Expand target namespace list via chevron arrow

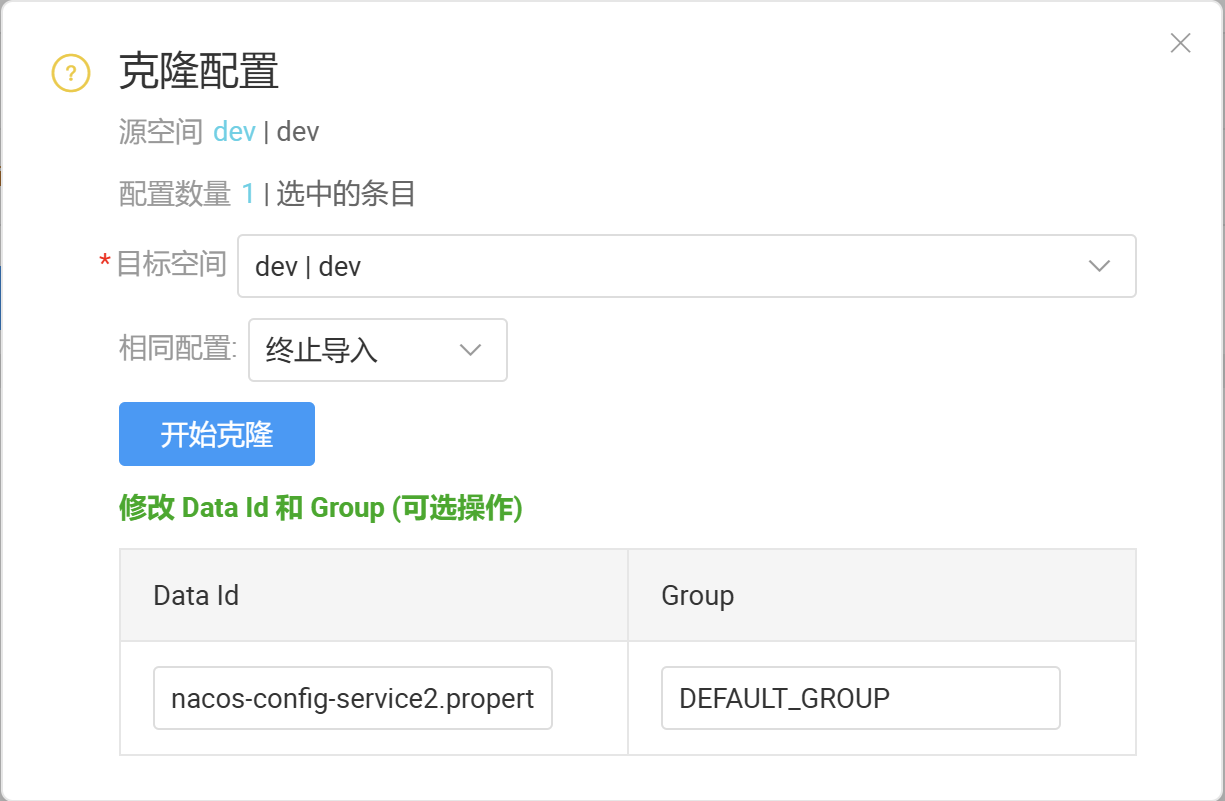[x=1099, y=266]
